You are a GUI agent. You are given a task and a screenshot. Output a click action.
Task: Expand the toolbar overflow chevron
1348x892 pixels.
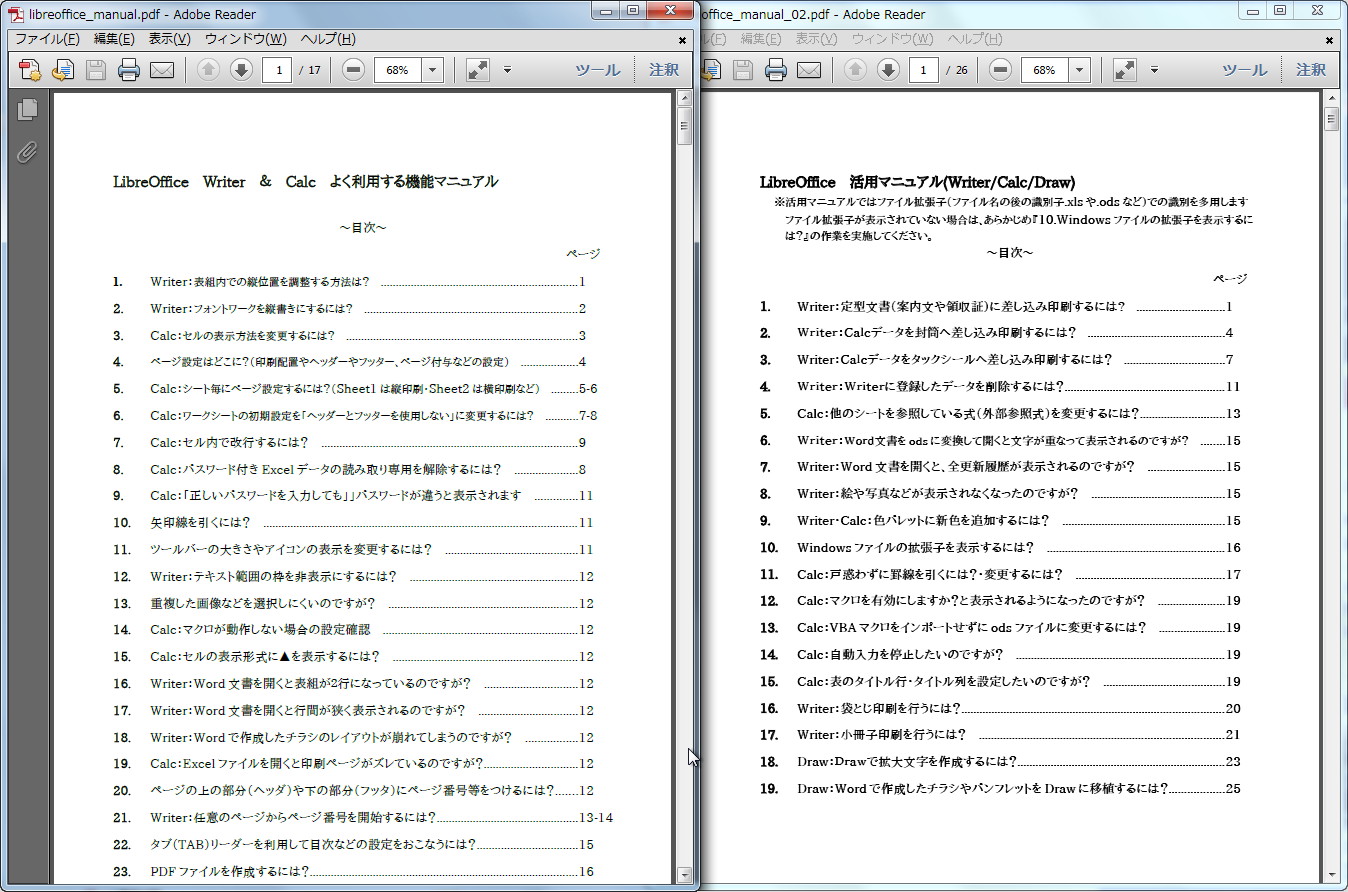pos(508,71)
